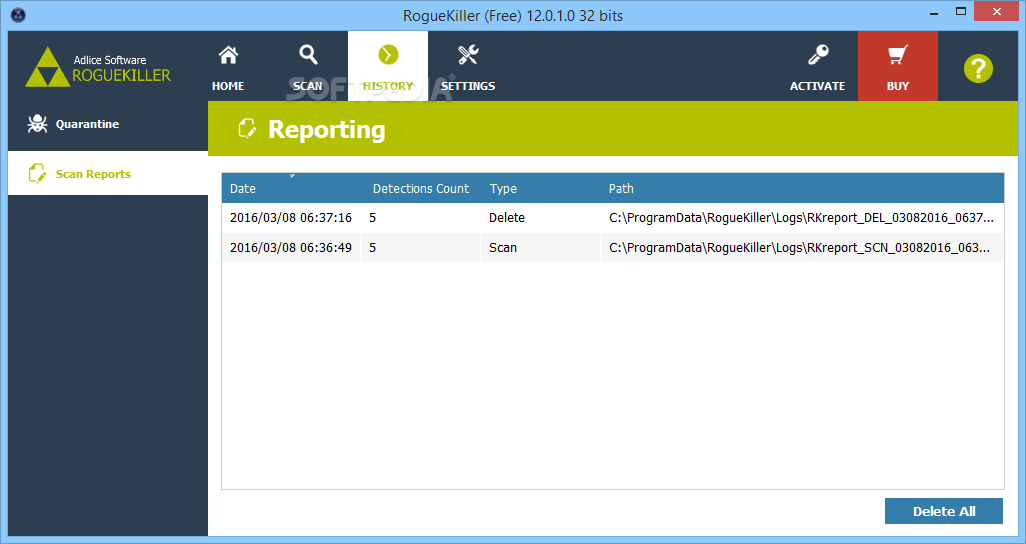Click the Adlice RogueKiller logo

[x=98, y=67]
